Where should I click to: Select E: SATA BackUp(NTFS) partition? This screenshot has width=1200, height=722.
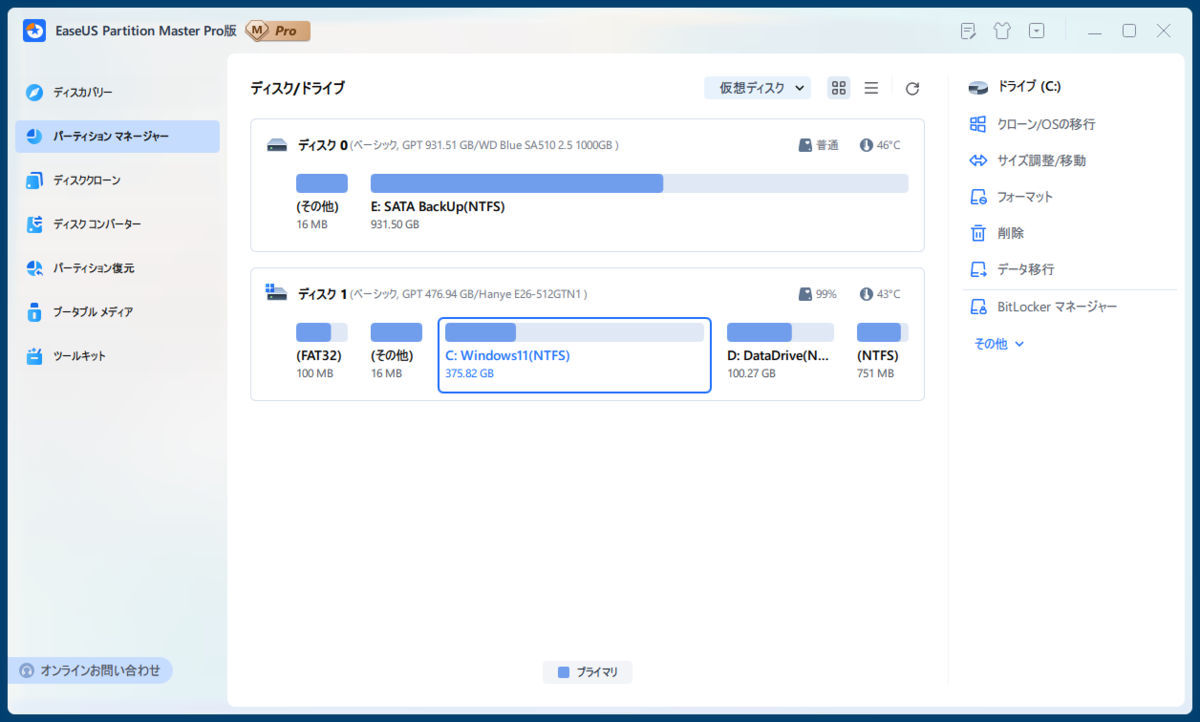click(x=640, y=201)
